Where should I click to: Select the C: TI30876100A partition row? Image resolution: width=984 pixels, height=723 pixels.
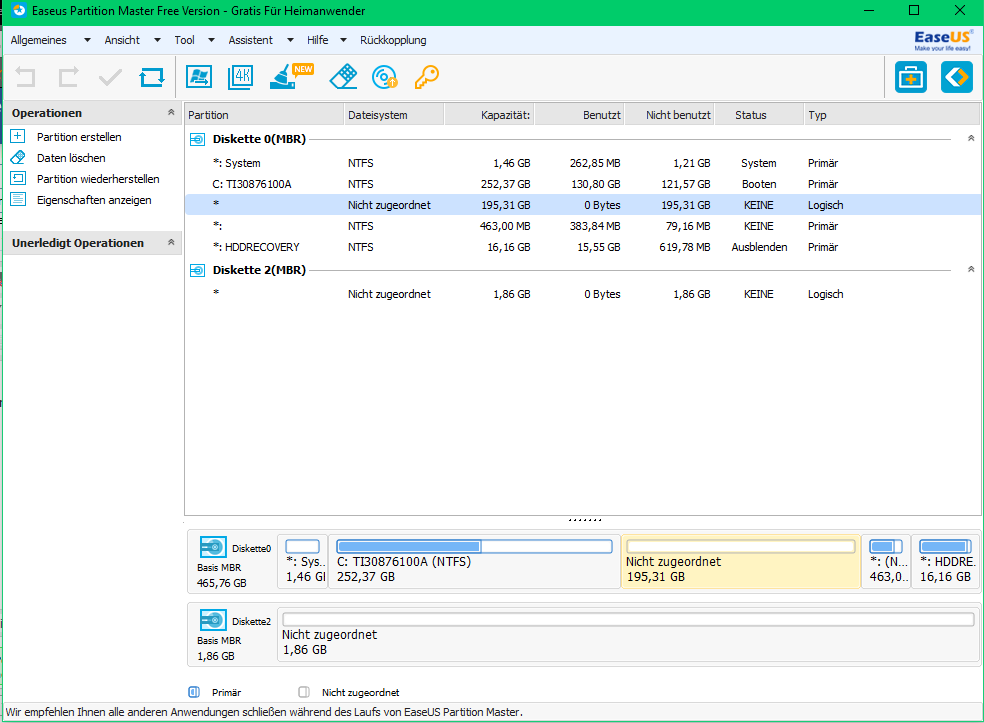tap(582, 184)
